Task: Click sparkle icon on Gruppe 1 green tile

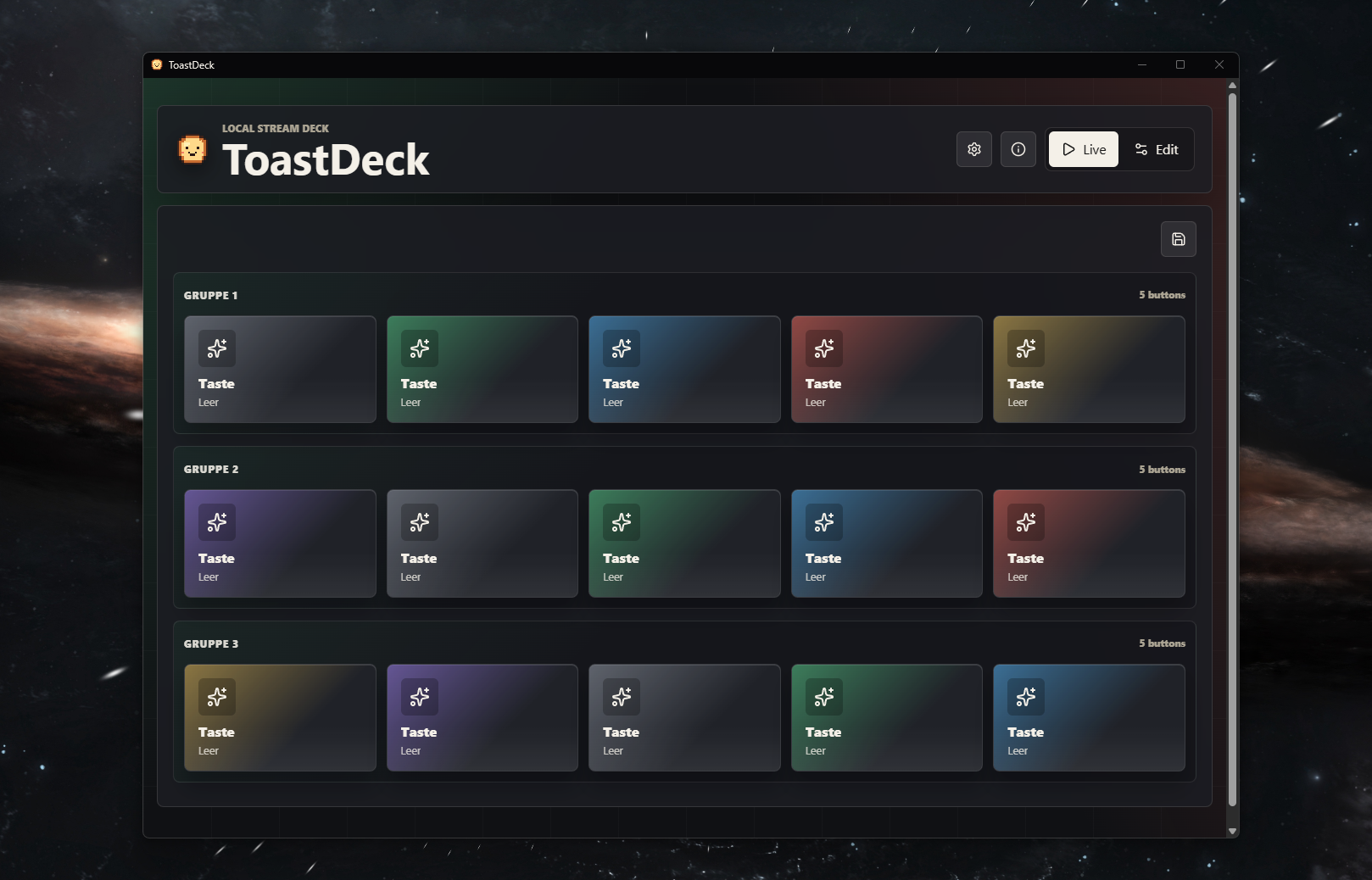Action: tap(420, 348)
